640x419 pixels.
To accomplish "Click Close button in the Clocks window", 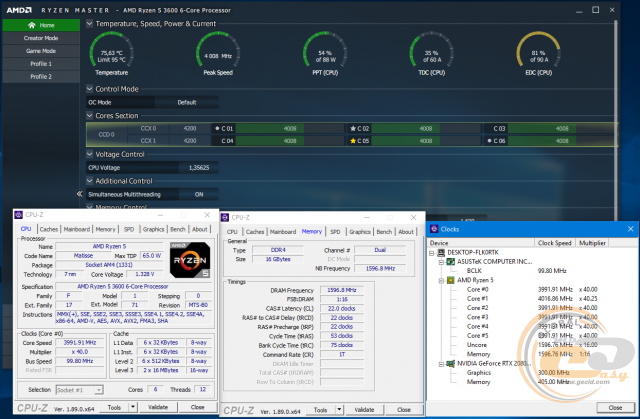I will tap(615, 407).
